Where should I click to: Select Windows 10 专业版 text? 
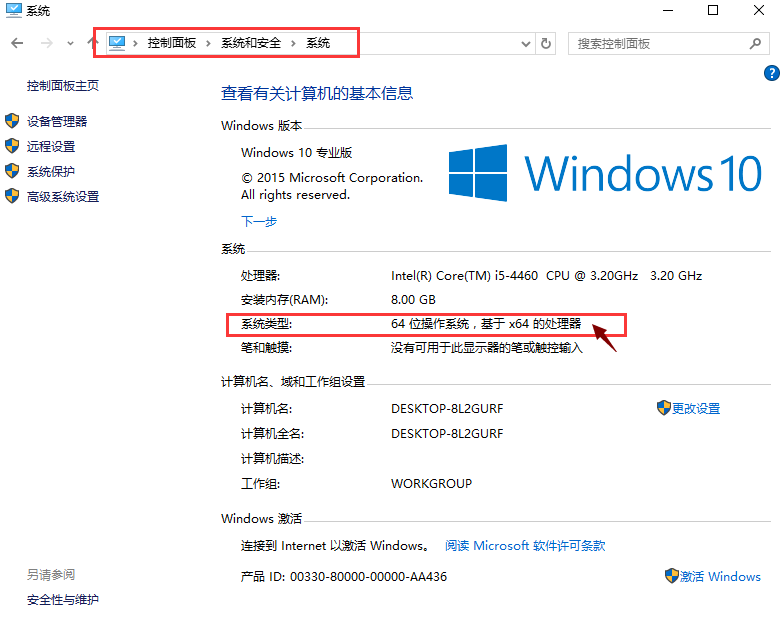[x=297, y=152]
